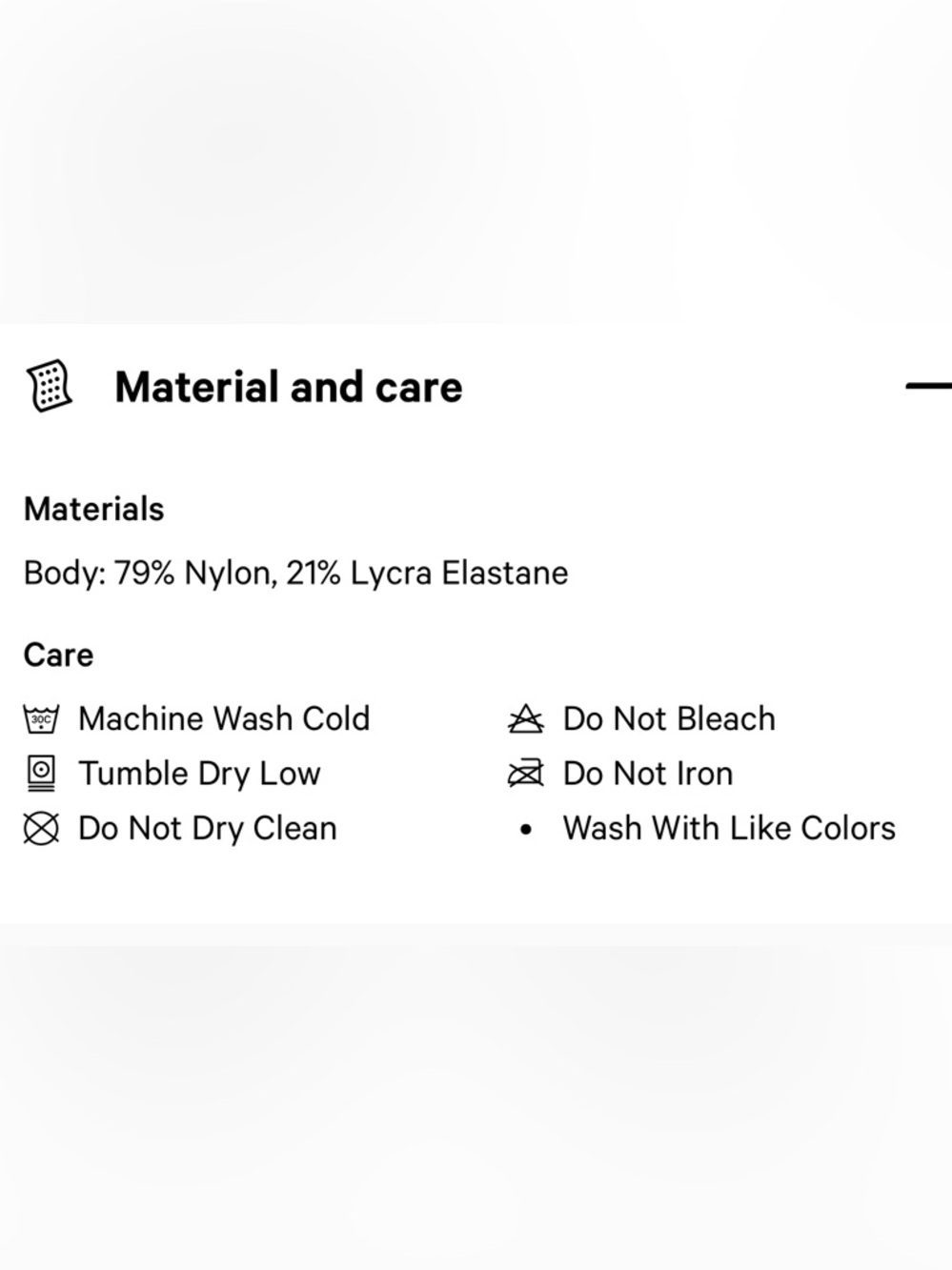The width and height of the screenshot is (952, 1270).
Task: Click the Material and care heading
Action: click(288, 387)
